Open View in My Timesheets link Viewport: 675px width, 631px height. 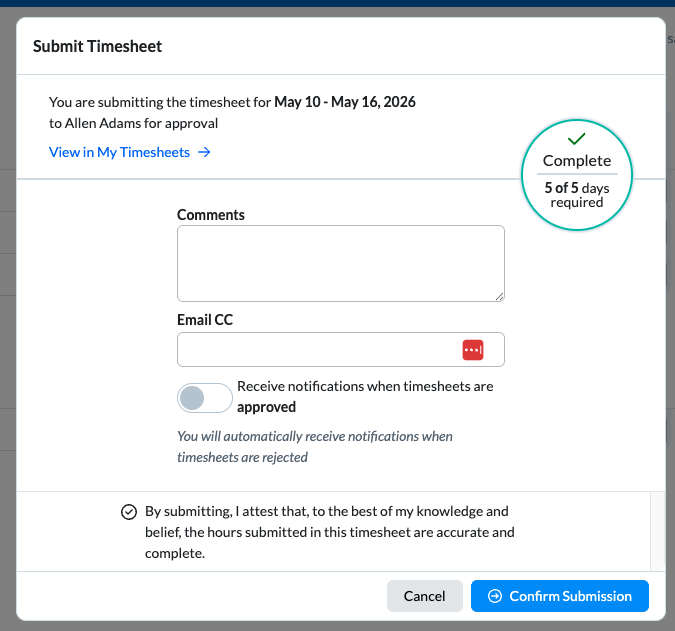point(130,152)
